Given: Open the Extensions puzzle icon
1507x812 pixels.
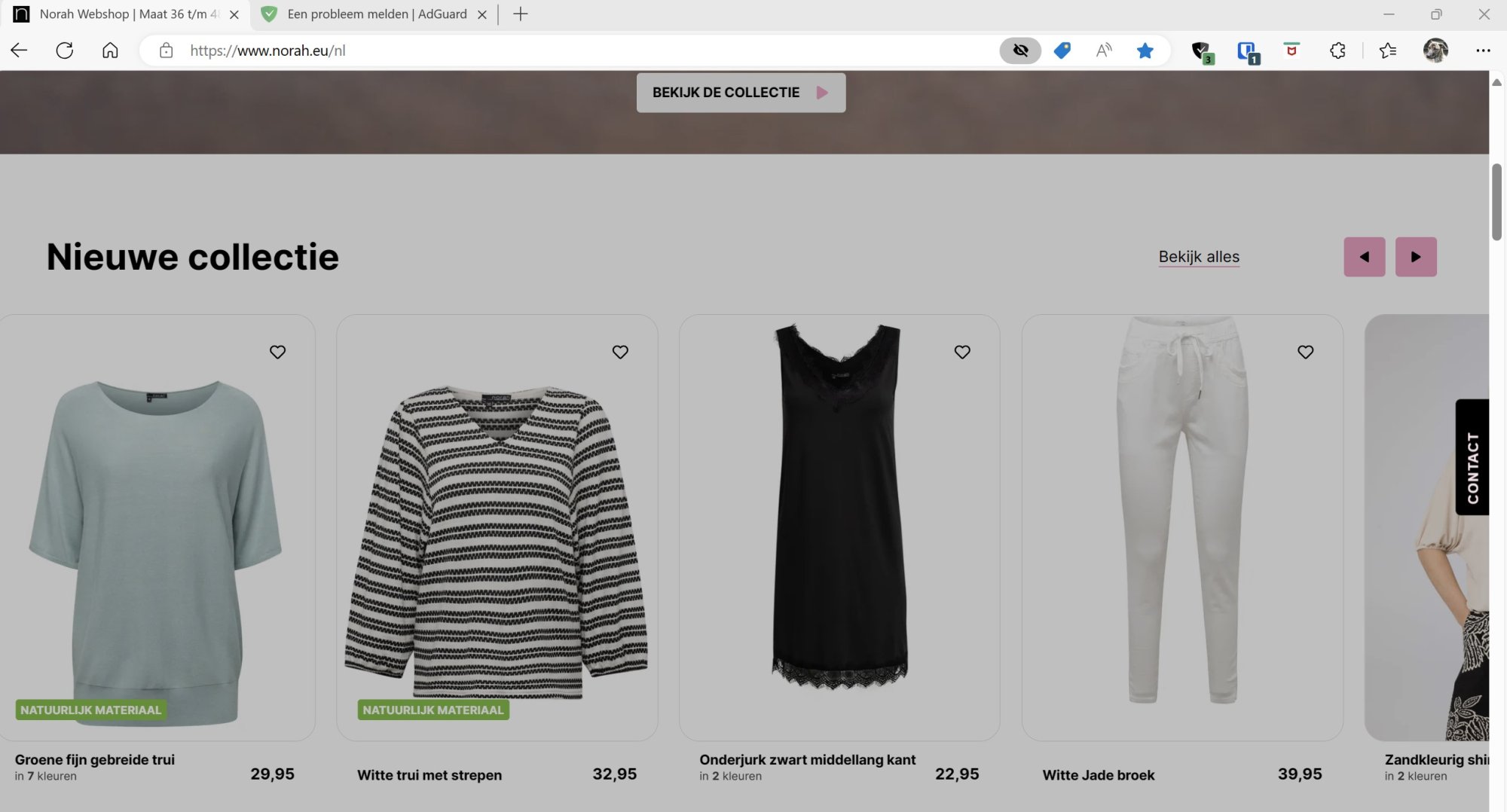Looking at the screenshot, I should [x=1337, y=50].
